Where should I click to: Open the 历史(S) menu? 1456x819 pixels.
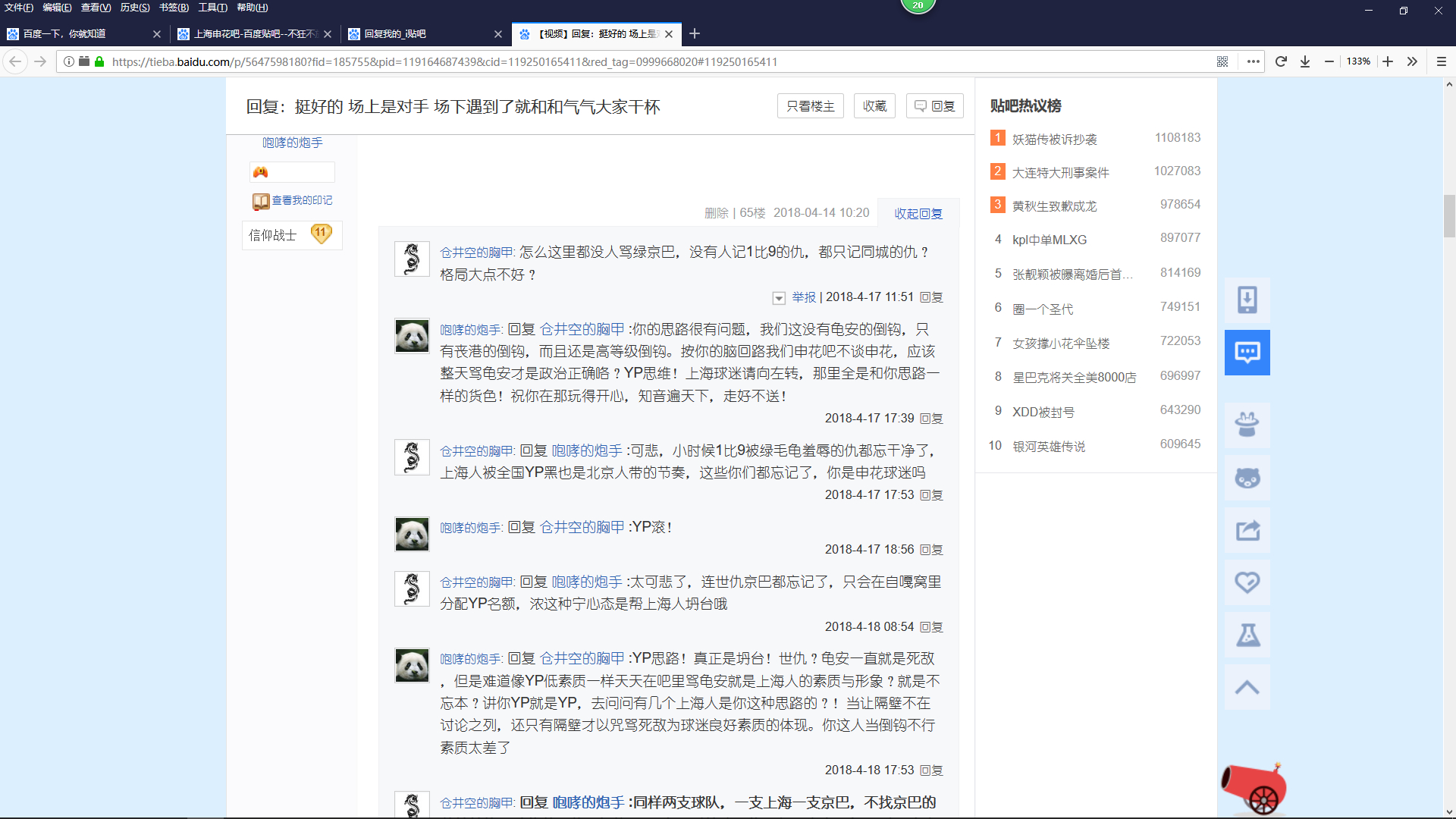pos(135,8)
